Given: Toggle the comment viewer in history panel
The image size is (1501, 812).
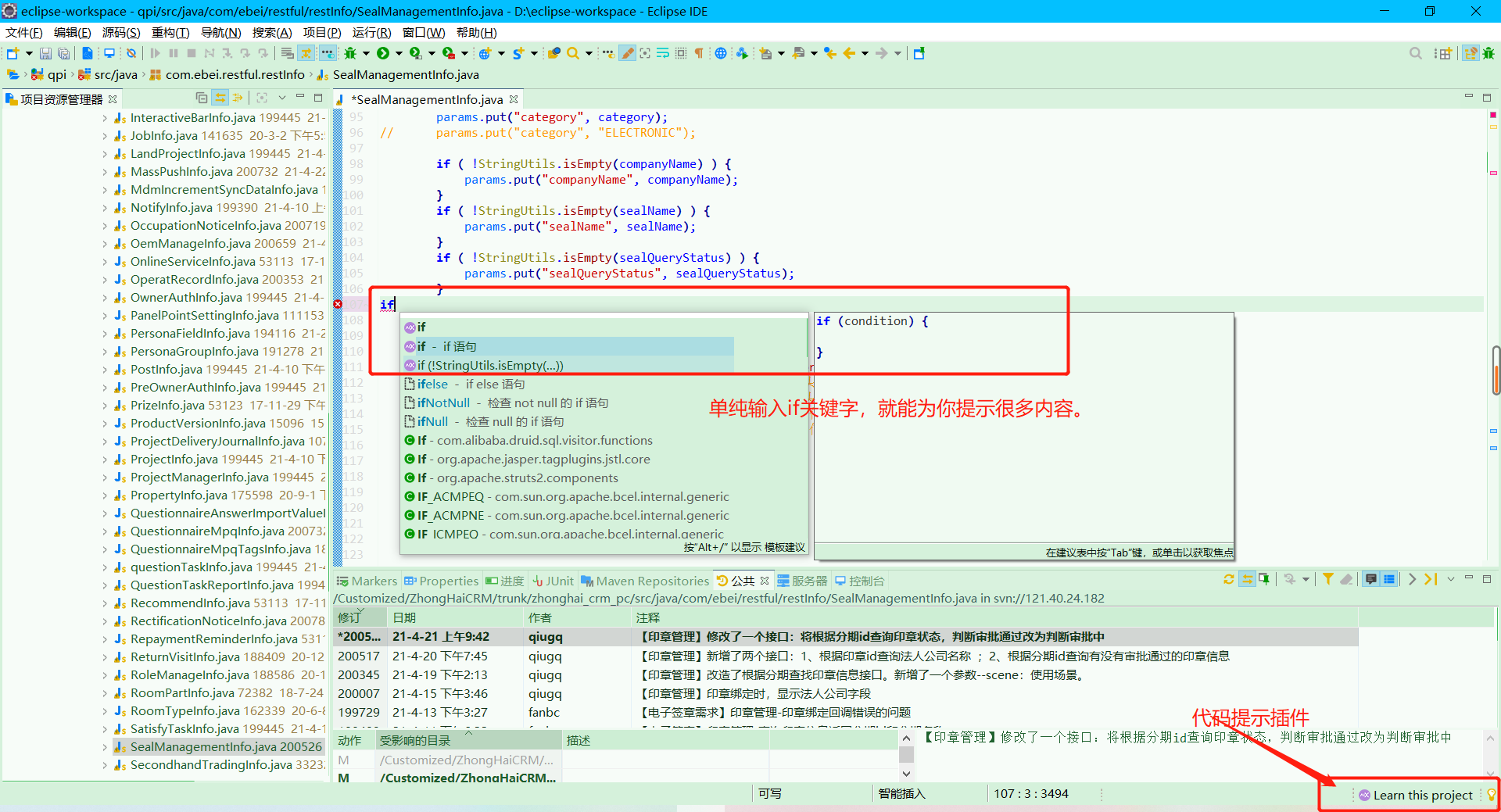Looking at the screenshot, I should click(1371, 580).
